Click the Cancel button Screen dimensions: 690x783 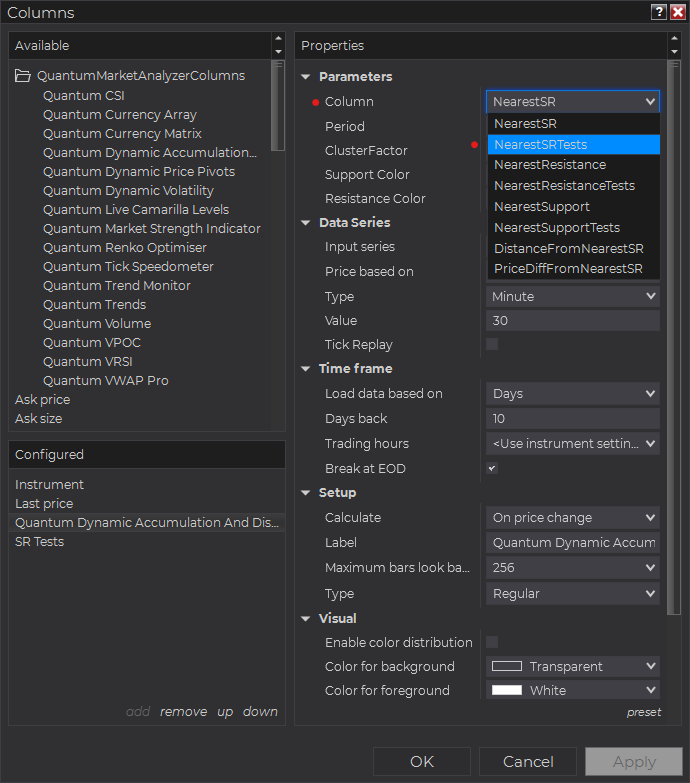tap(528, 762)
